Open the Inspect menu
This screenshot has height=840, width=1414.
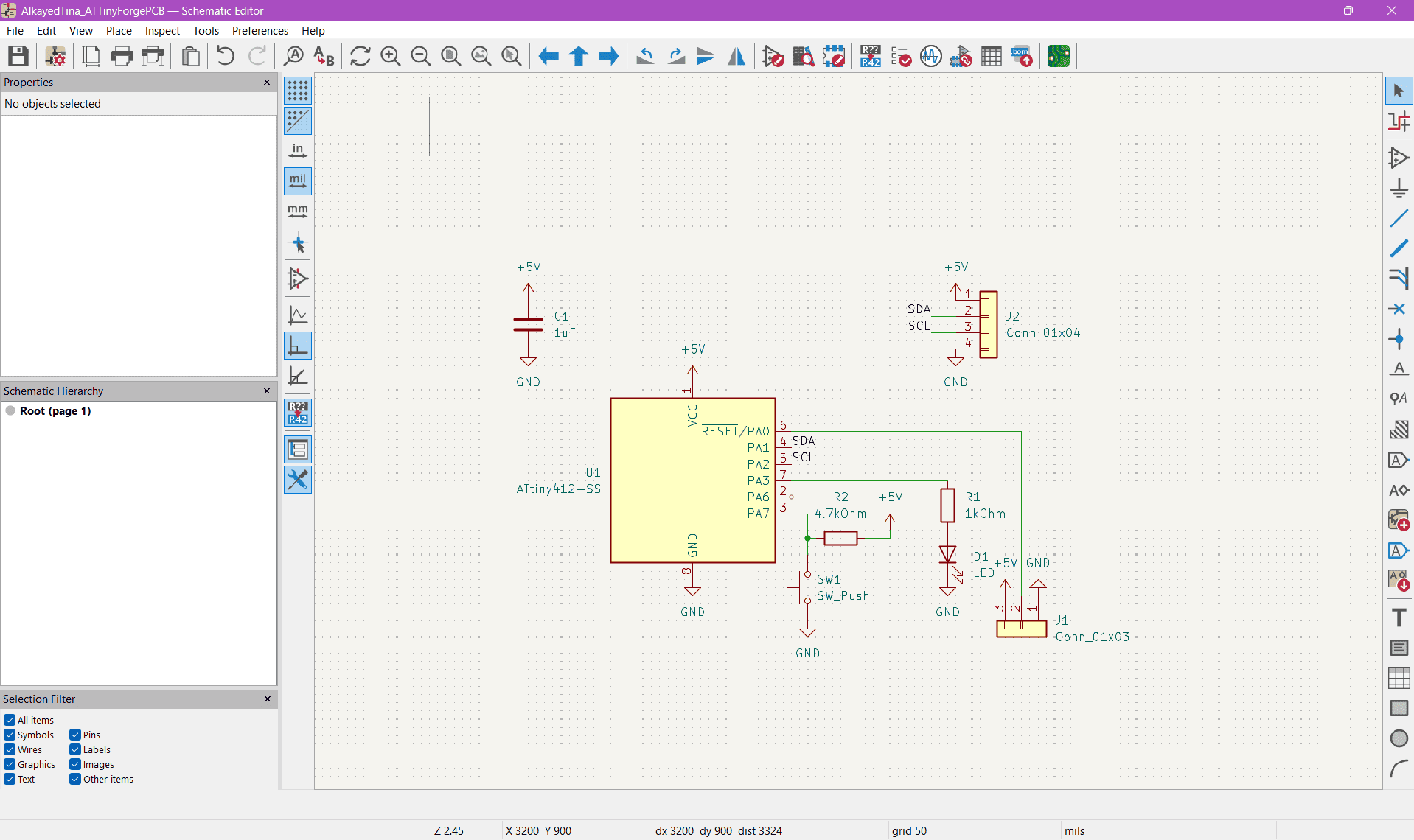click(162, 30)
